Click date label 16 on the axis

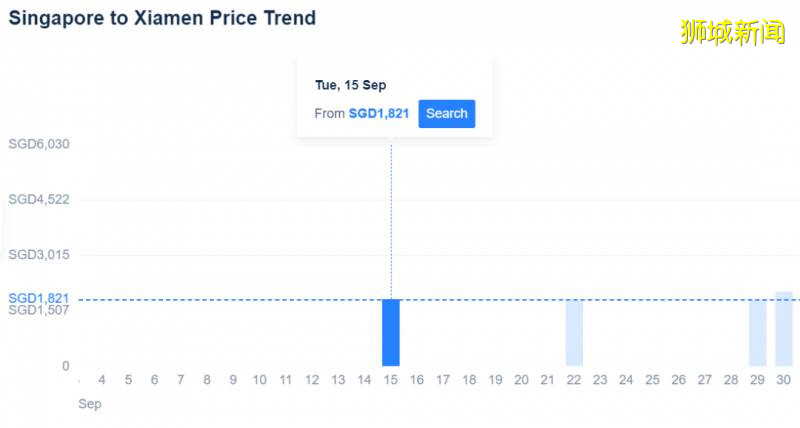tap(417, 381)
